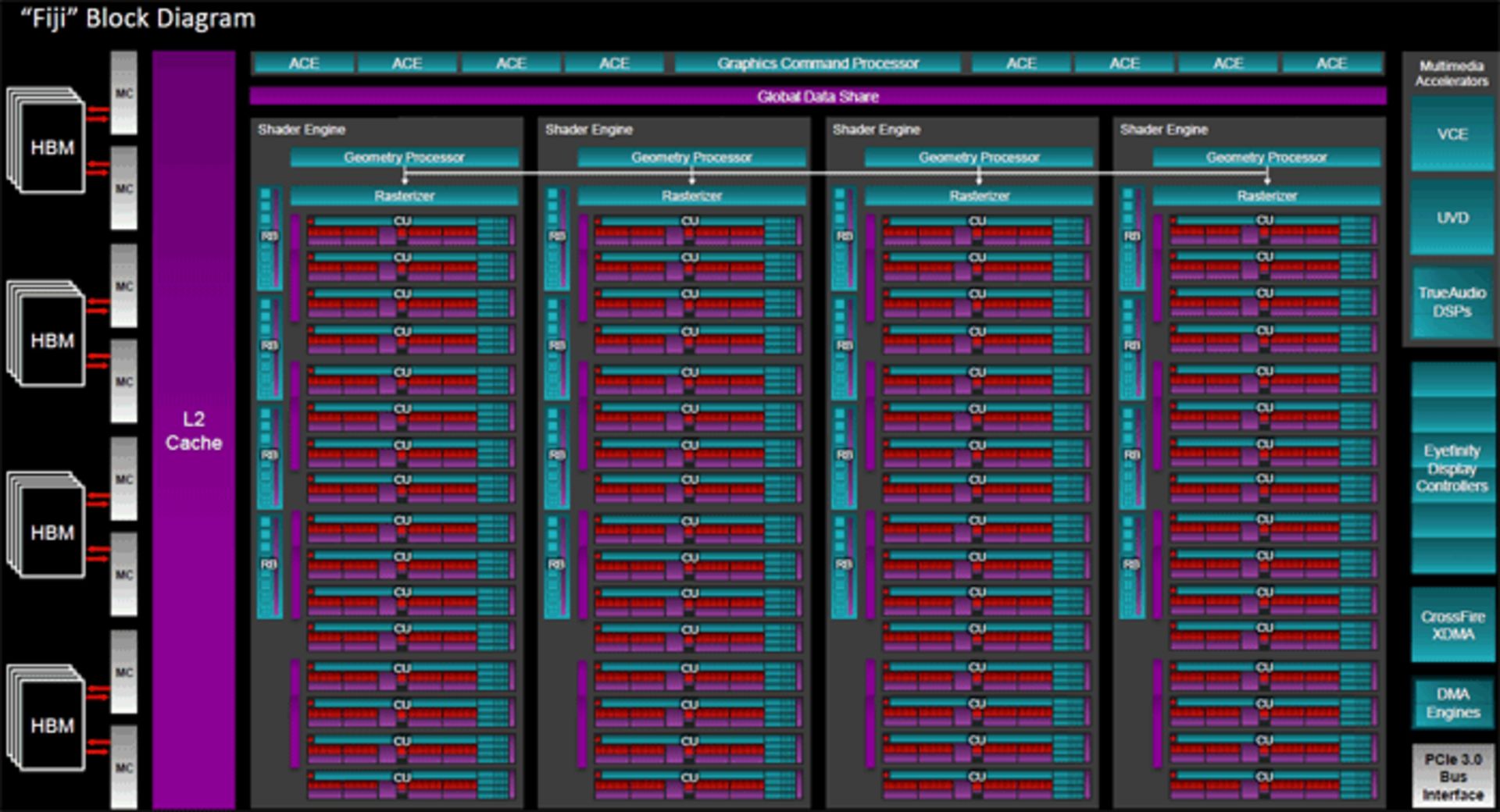The image size is (1500, 812).
Task: Click the Multimedia Accelerators heading
Action: pyautogui.click(x=1452, y=73)
